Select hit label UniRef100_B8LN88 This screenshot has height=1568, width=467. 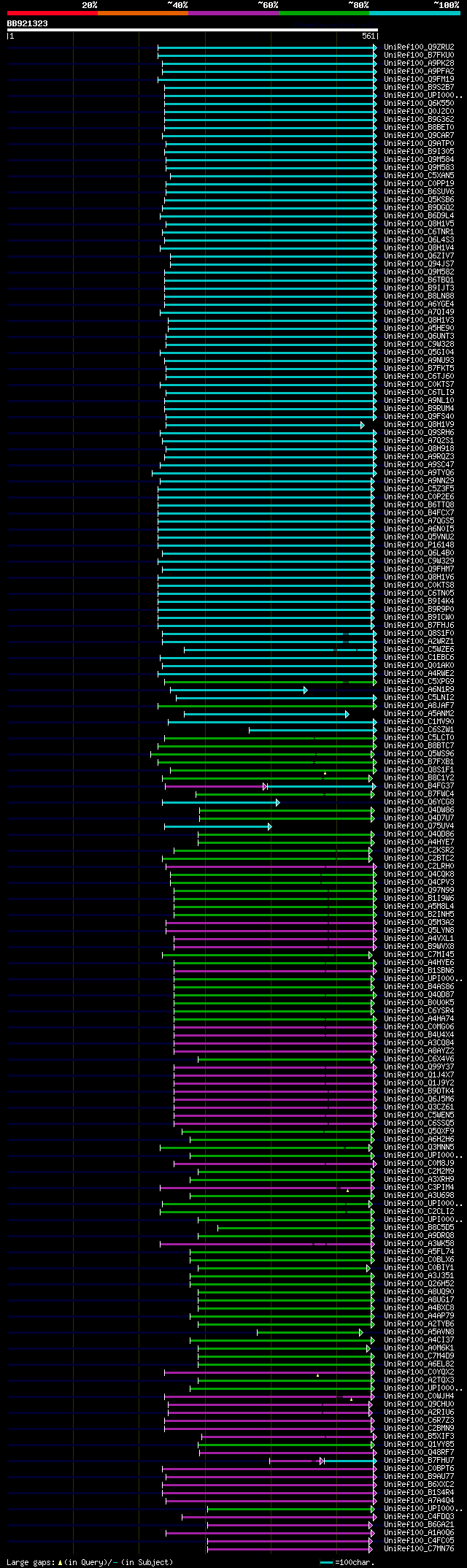click(419, 296)
